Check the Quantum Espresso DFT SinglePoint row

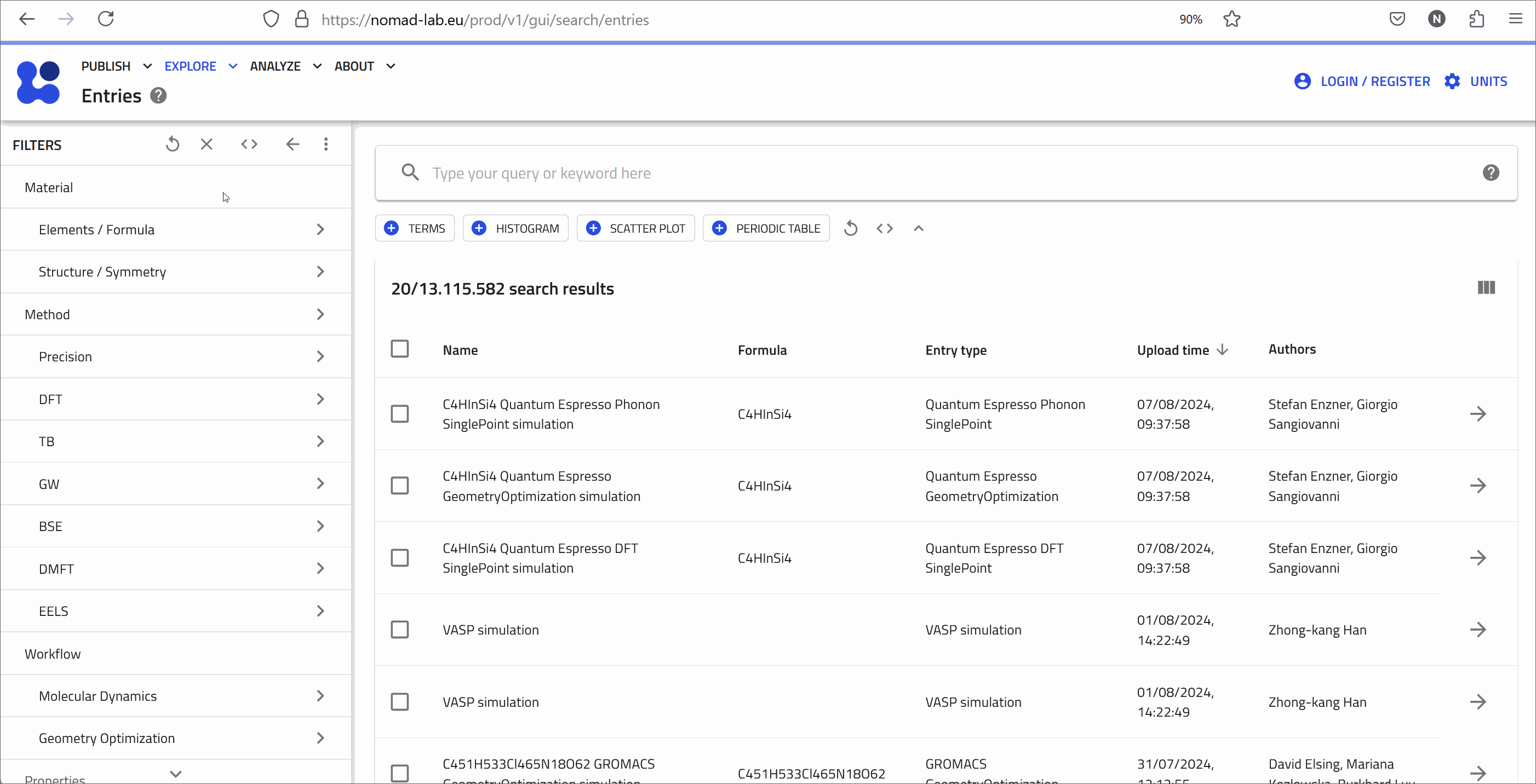[399, 558]
